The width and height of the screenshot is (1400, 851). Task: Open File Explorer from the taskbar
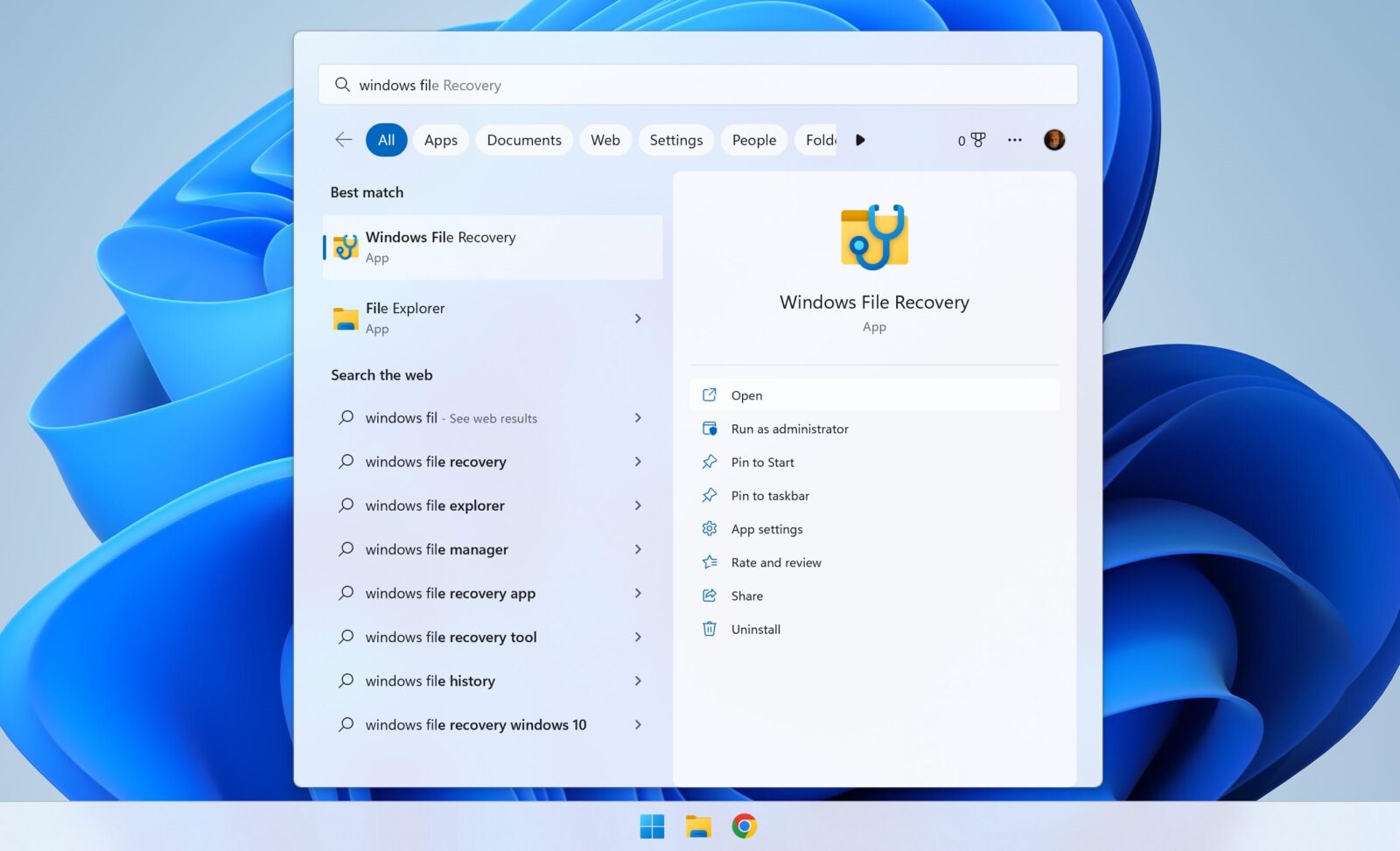(x=698, y=824)
